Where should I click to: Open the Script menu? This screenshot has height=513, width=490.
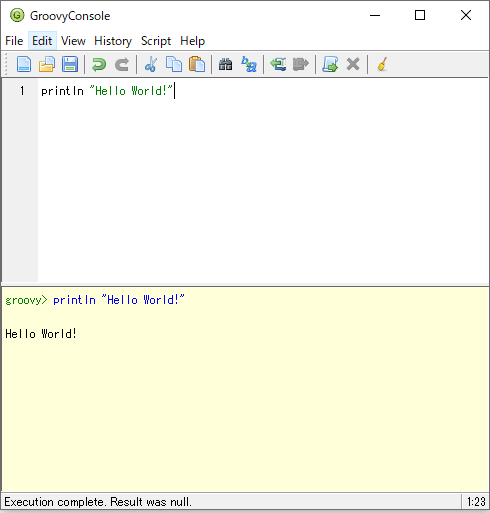click(156, 41)
